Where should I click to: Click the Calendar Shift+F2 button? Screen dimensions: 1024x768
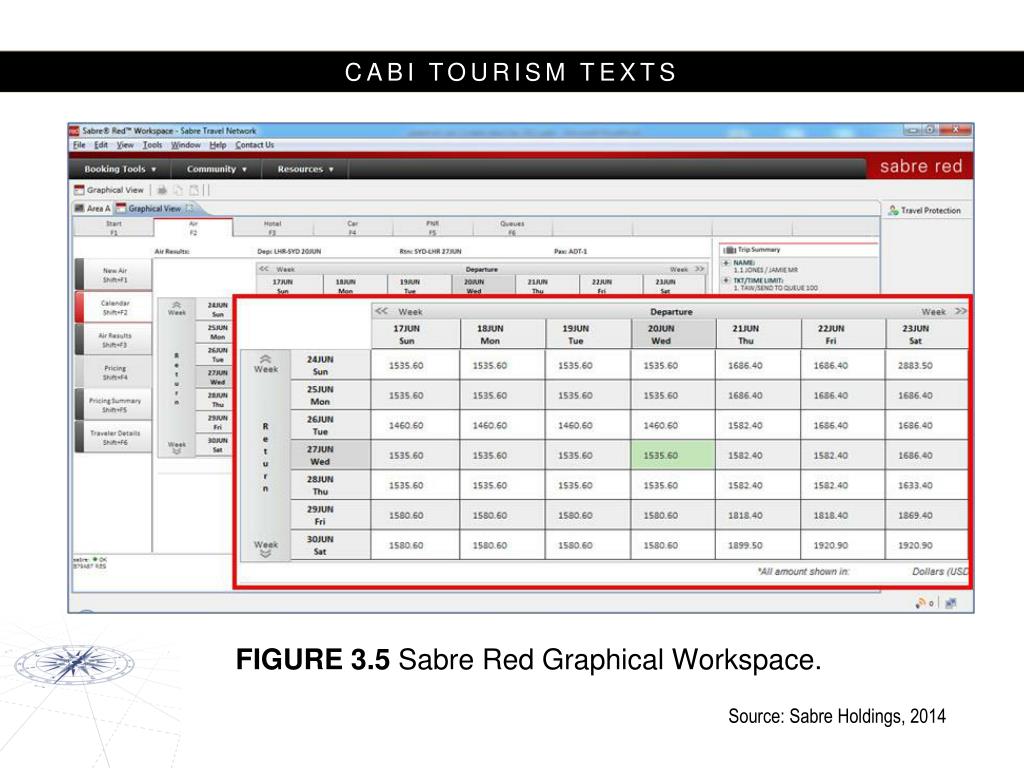[x=114, y=308]
